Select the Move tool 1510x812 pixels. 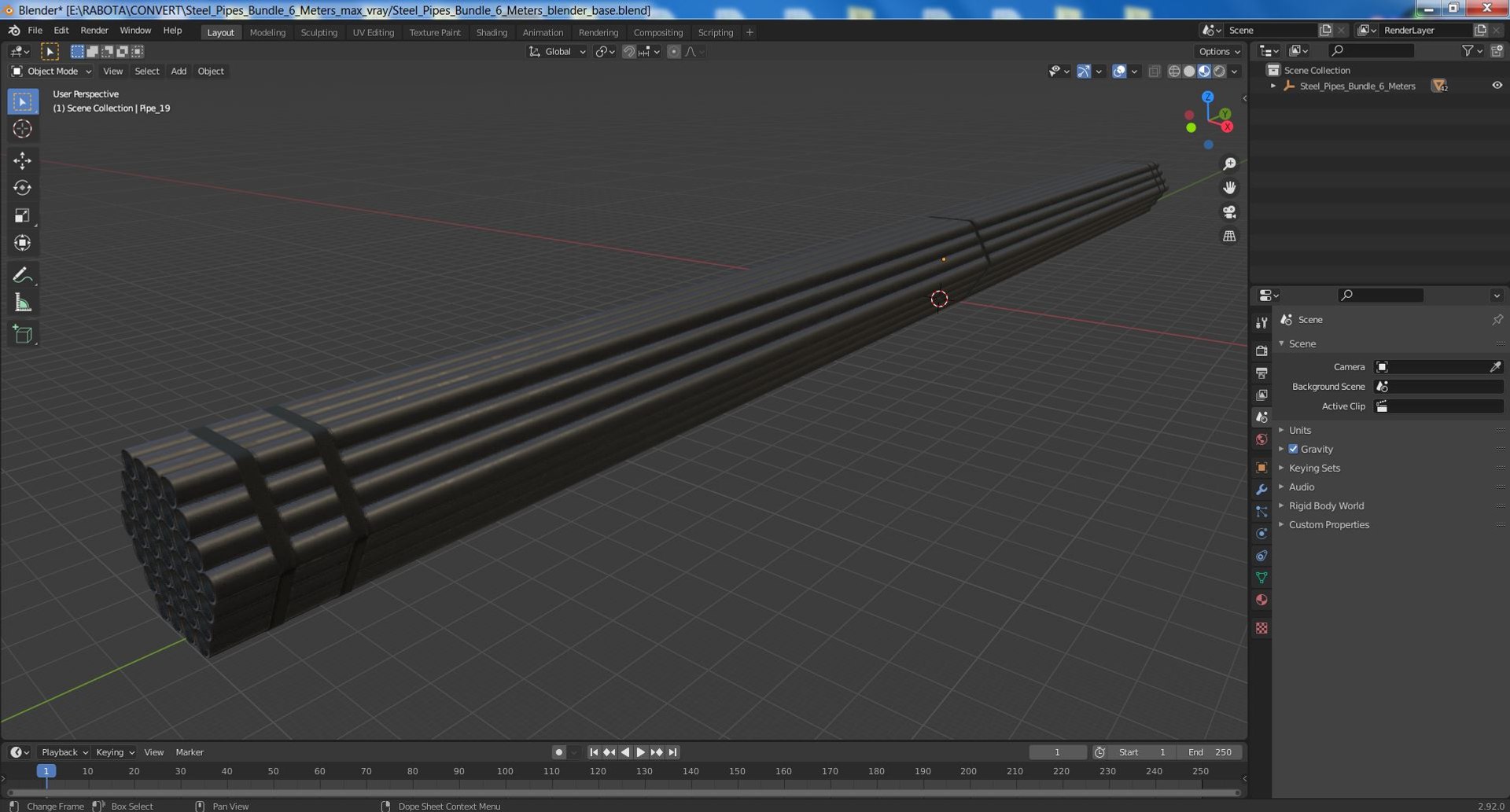(22, 160)
